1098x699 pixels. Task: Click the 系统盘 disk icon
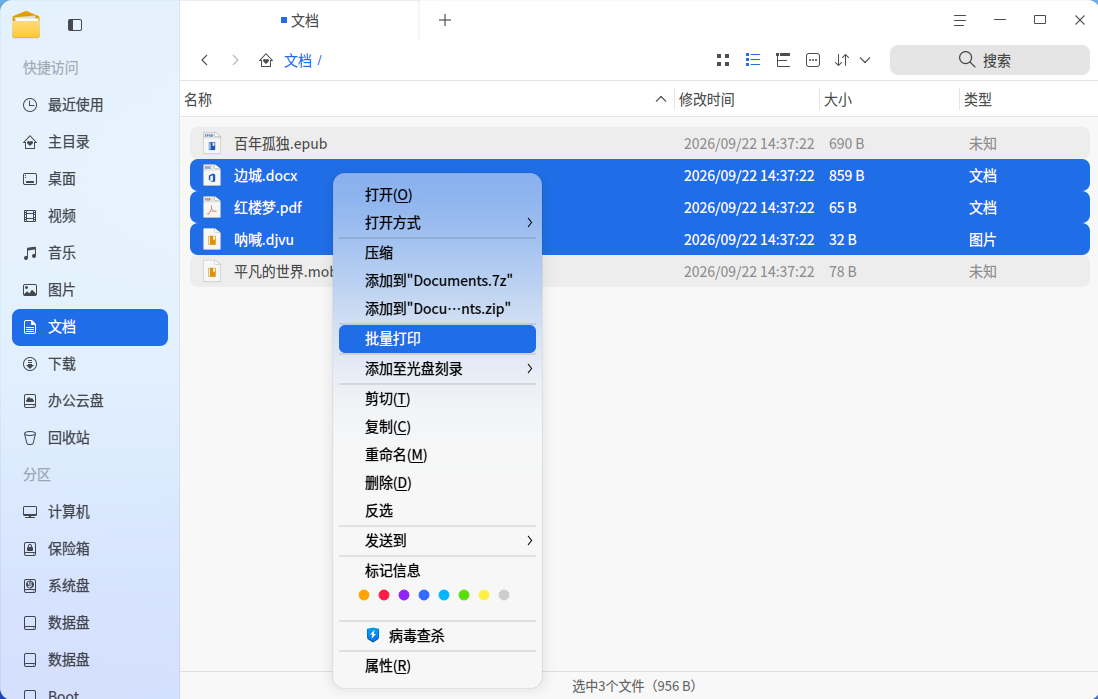click(x=30, y=586)
